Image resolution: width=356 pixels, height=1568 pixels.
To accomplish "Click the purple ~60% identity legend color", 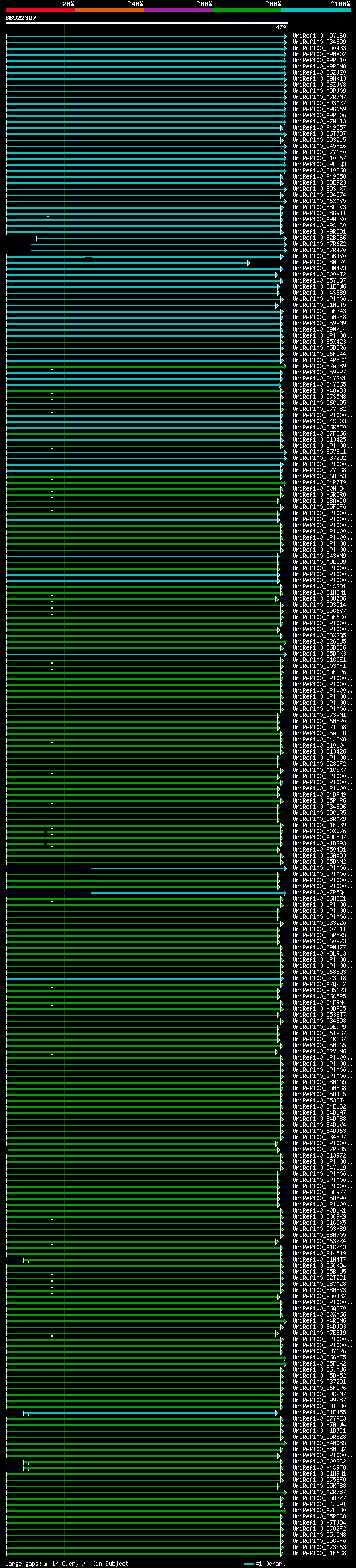I will (179, 10).
